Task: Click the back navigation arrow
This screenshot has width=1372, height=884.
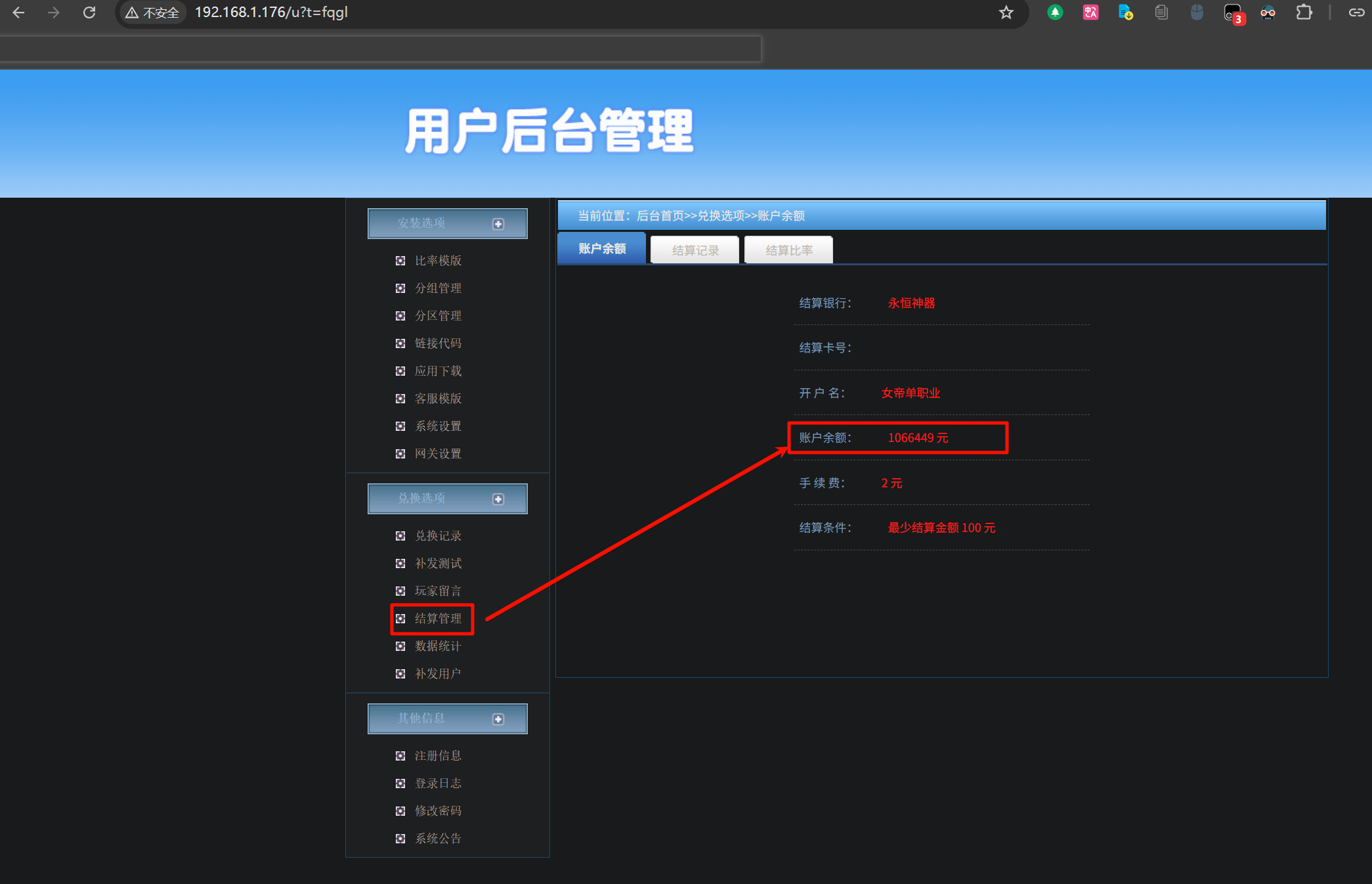Action: coord(18,12)
